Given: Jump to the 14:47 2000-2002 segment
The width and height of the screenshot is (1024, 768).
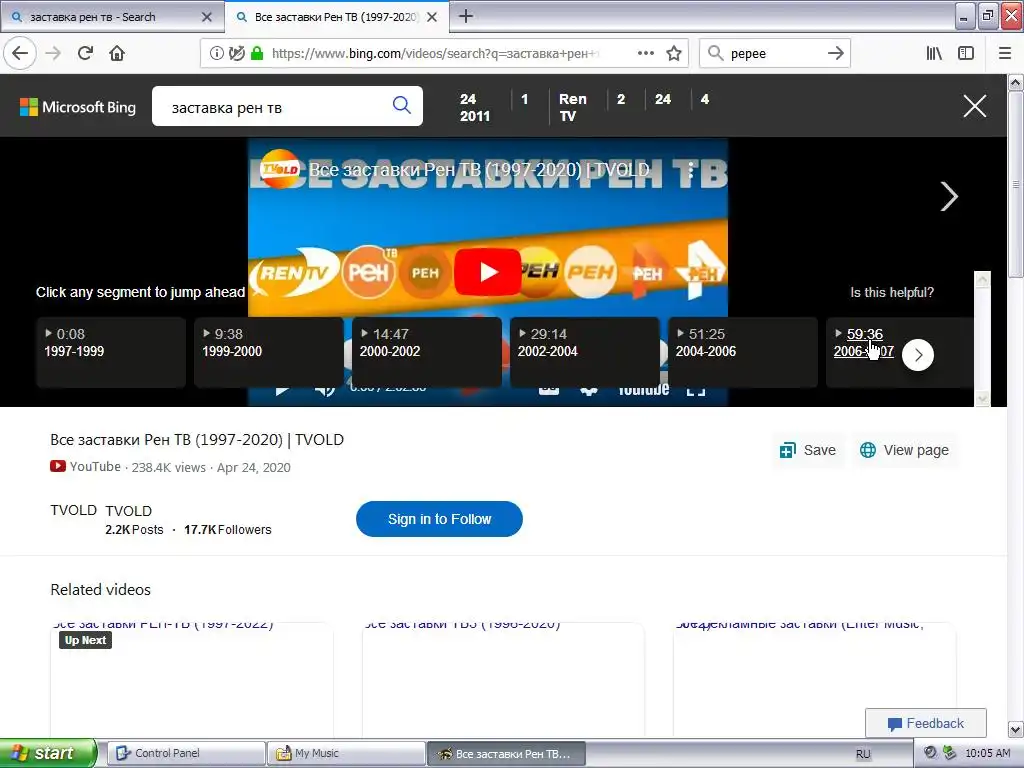Looking at the screenshot, I should (x=426, y=352).
